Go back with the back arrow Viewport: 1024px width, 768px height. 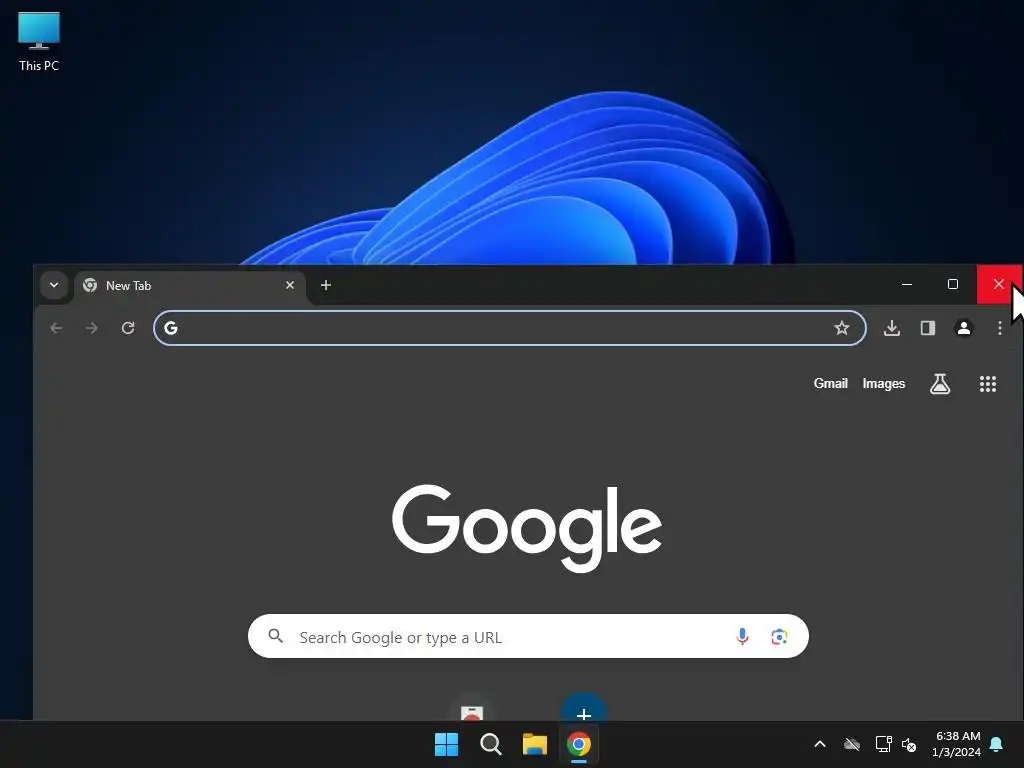coord(56,328)
